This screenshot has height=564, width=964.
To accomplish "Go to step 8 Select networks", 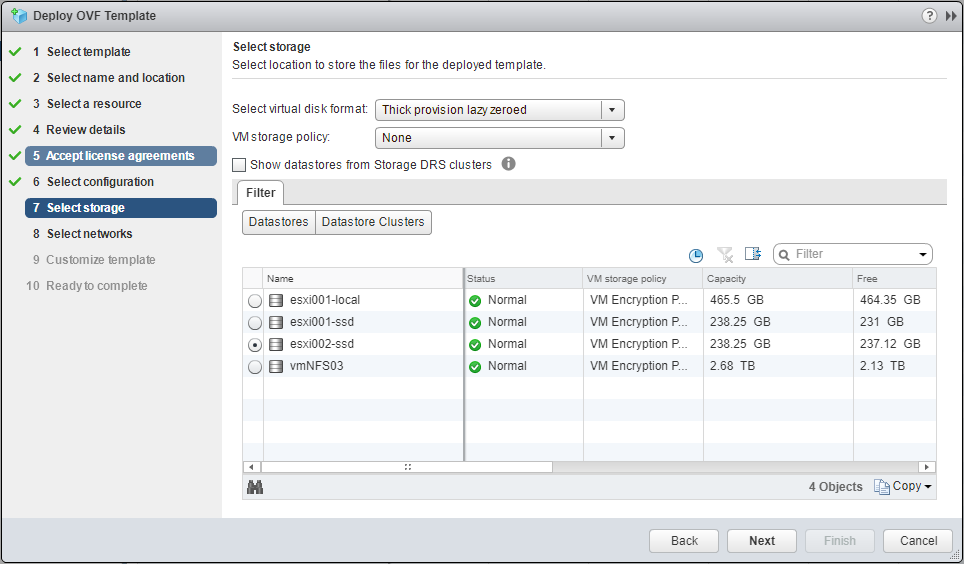I will pos(89,234).
